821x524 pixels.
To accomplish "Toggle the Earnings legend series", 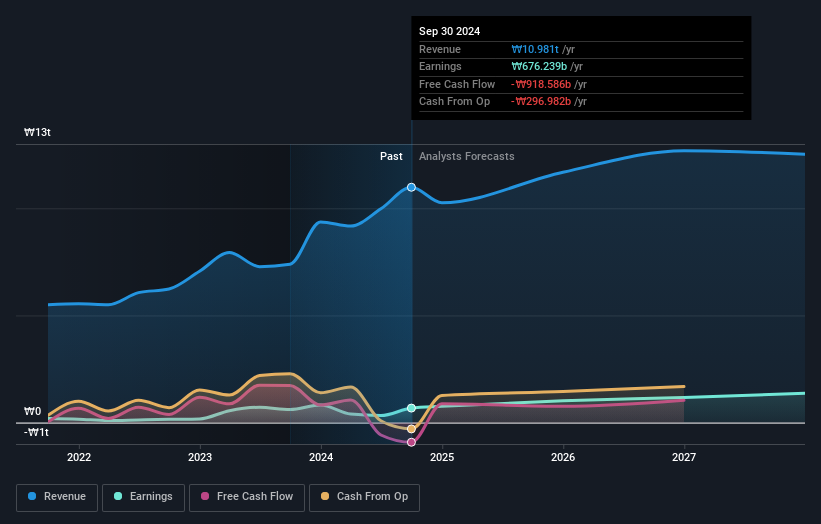I will point(143,497).
